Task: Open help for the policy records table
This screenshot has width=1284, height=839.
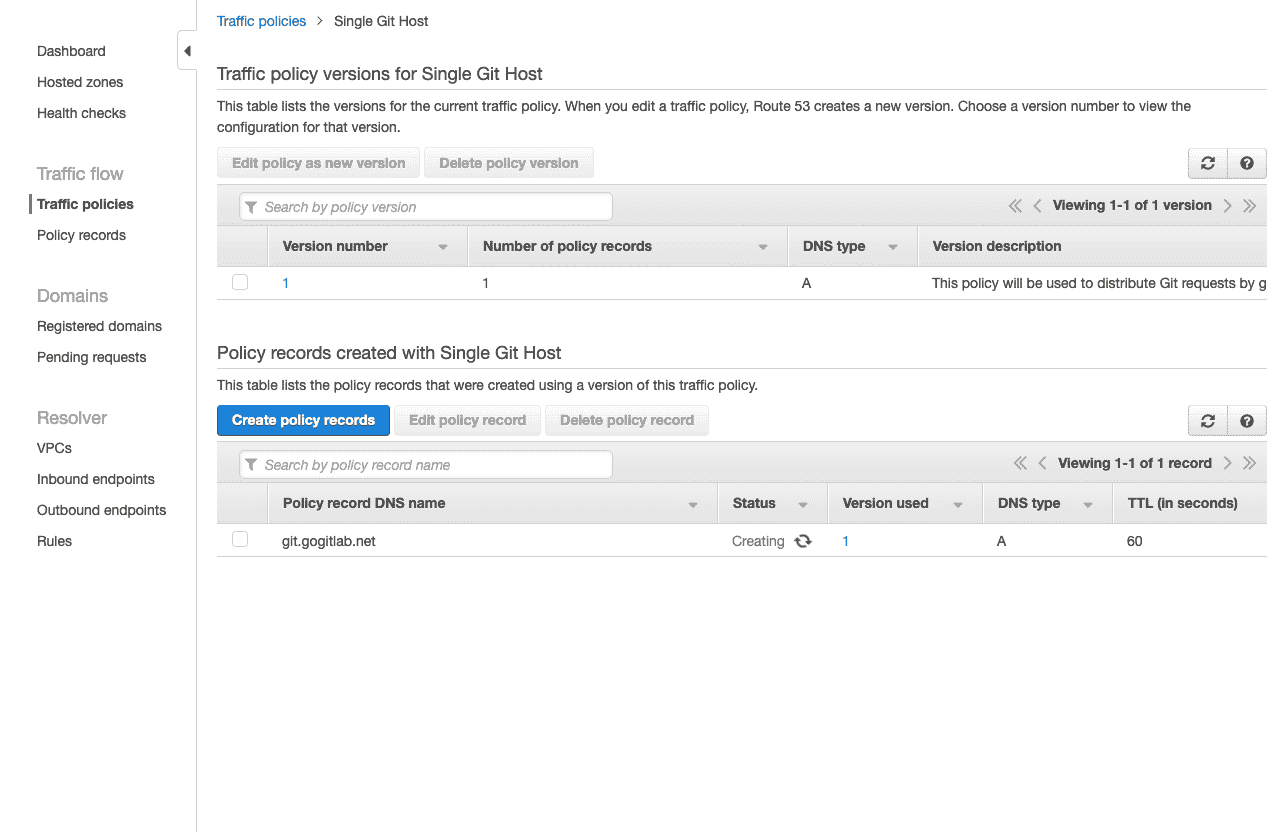Action: pyautogui.click(x=1246, y=420)
